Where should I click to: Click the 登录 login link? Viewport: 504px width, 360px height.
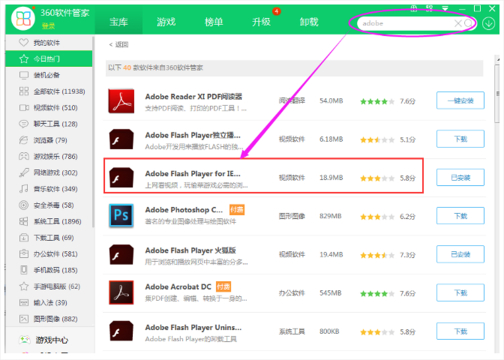[x=48, y=26]
